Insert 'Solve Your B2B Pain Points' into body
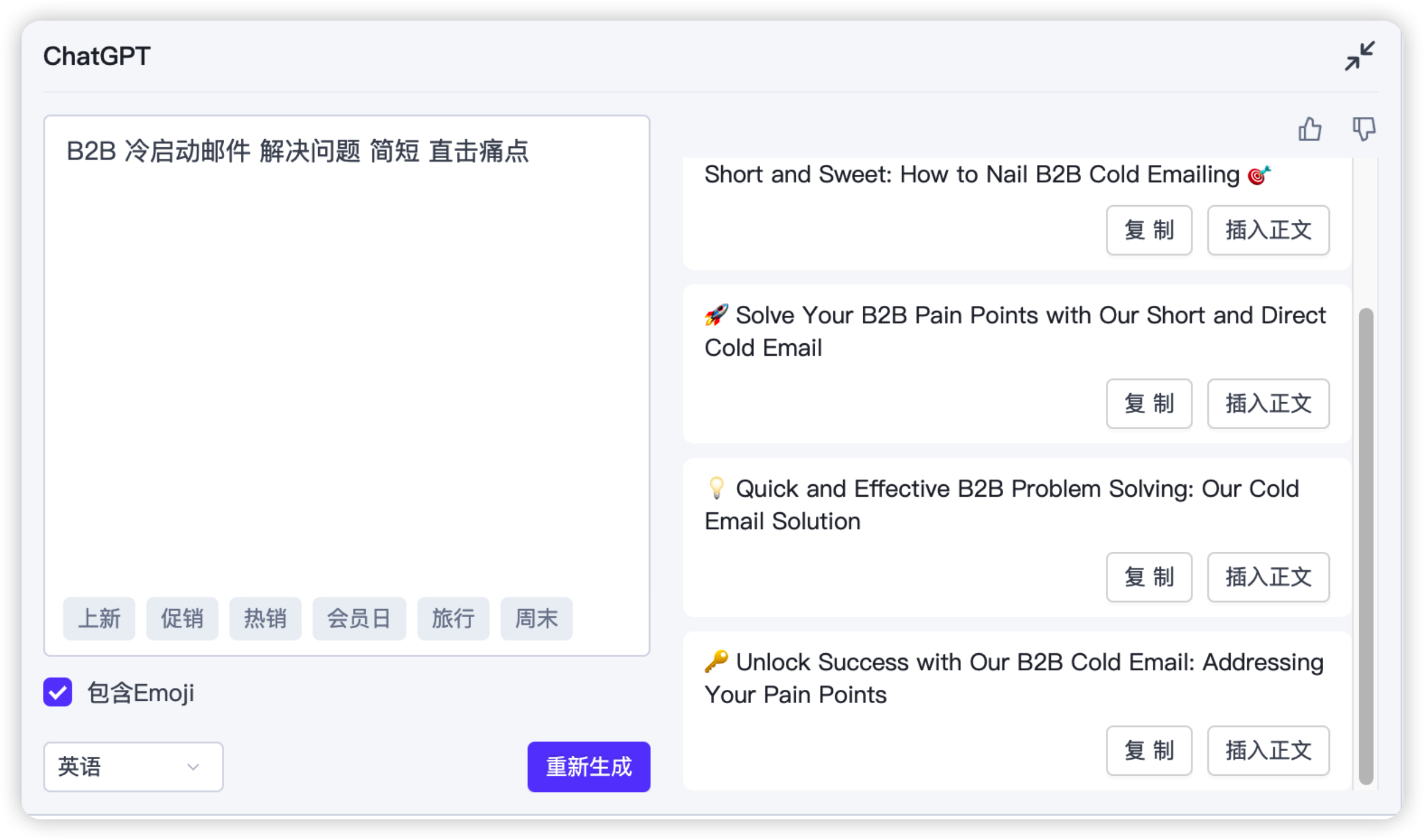Image resolution: width=1424 pixels, height=840 pixels. pos(1268,403)
